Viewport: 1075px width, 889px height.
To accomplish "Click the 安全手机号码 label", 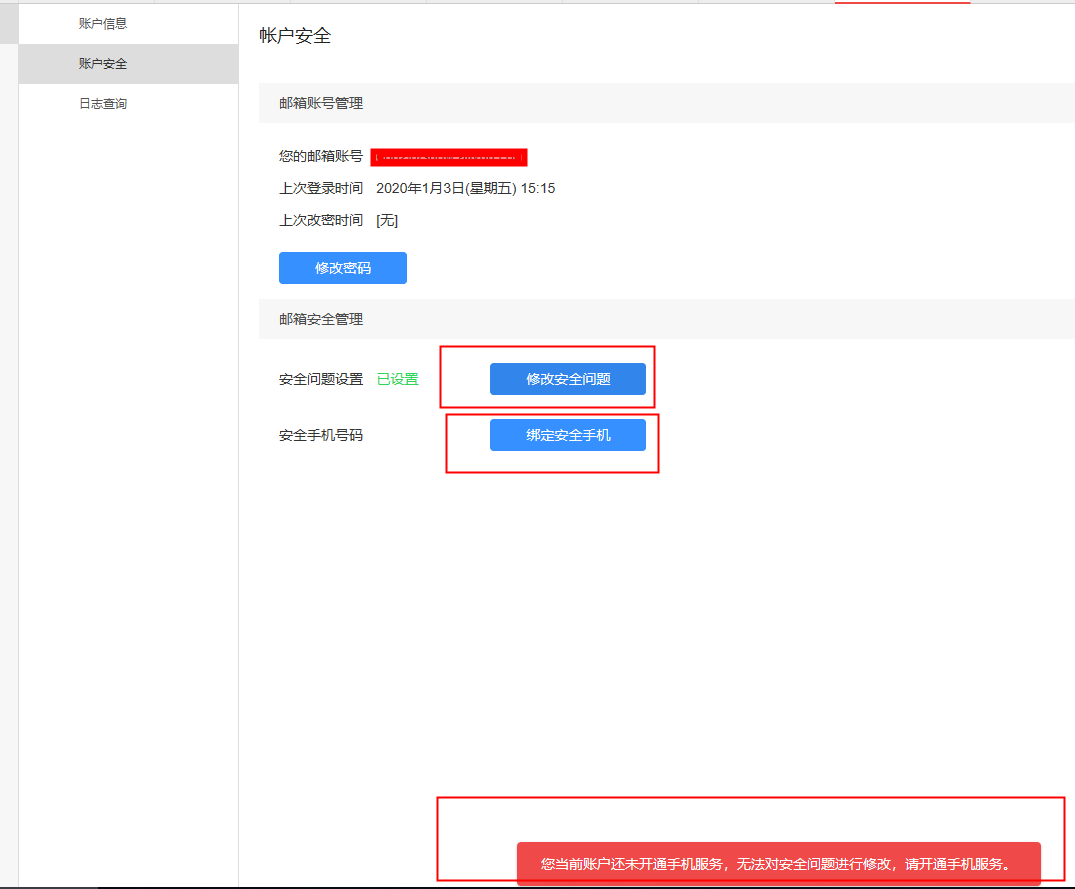I will pos(321,436).
